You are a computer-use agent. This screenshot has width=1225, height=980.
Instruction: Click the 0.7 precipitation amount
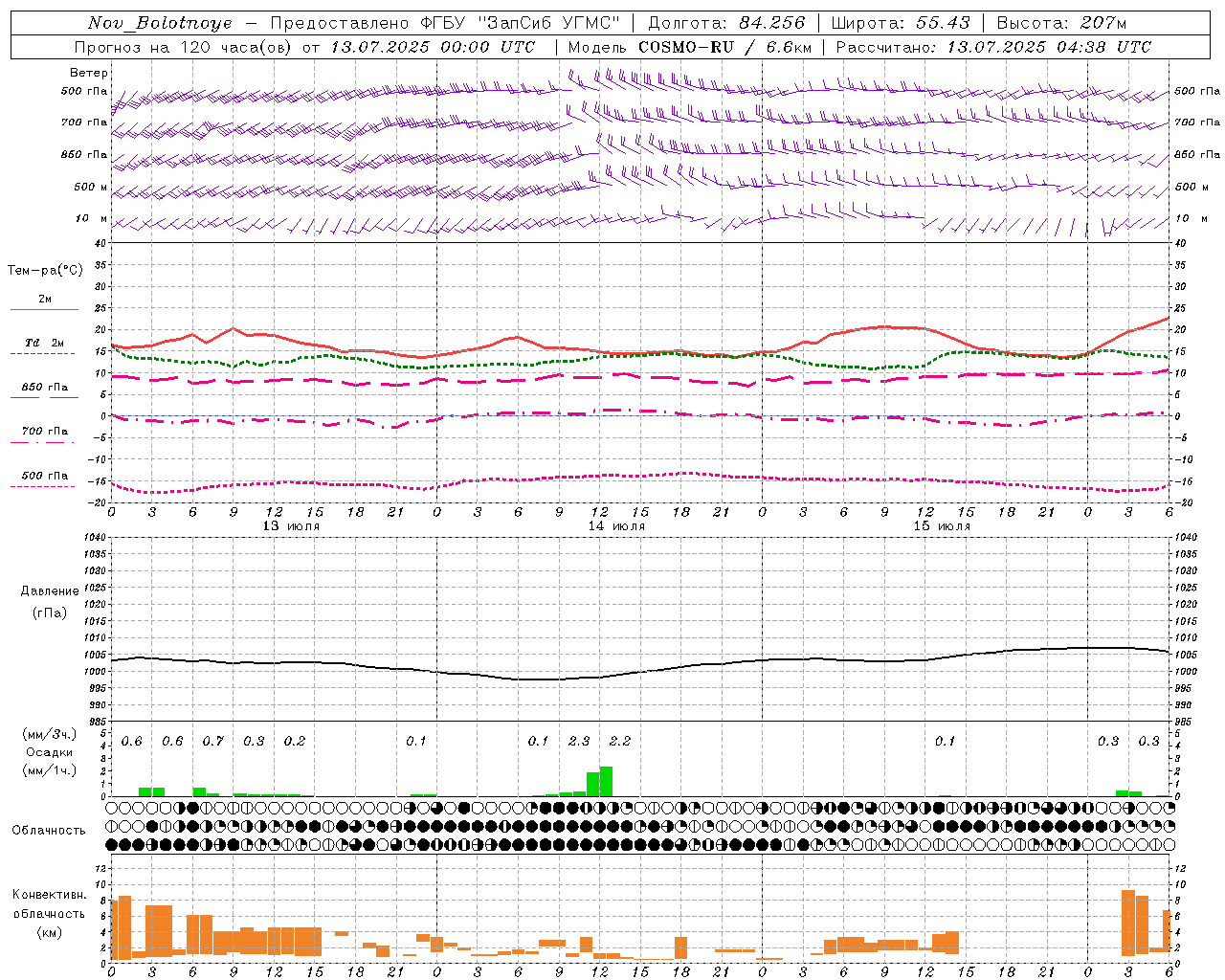(212, 742)
